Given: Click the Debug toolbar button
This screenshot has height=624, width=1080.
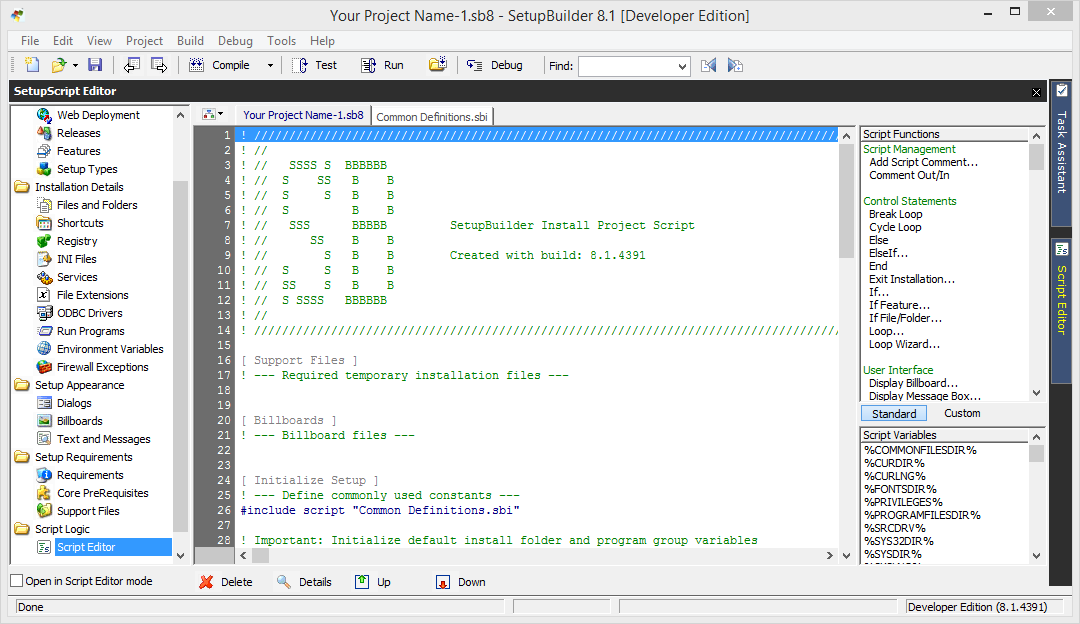Looking at the screenshot, I should coord(496,65).
